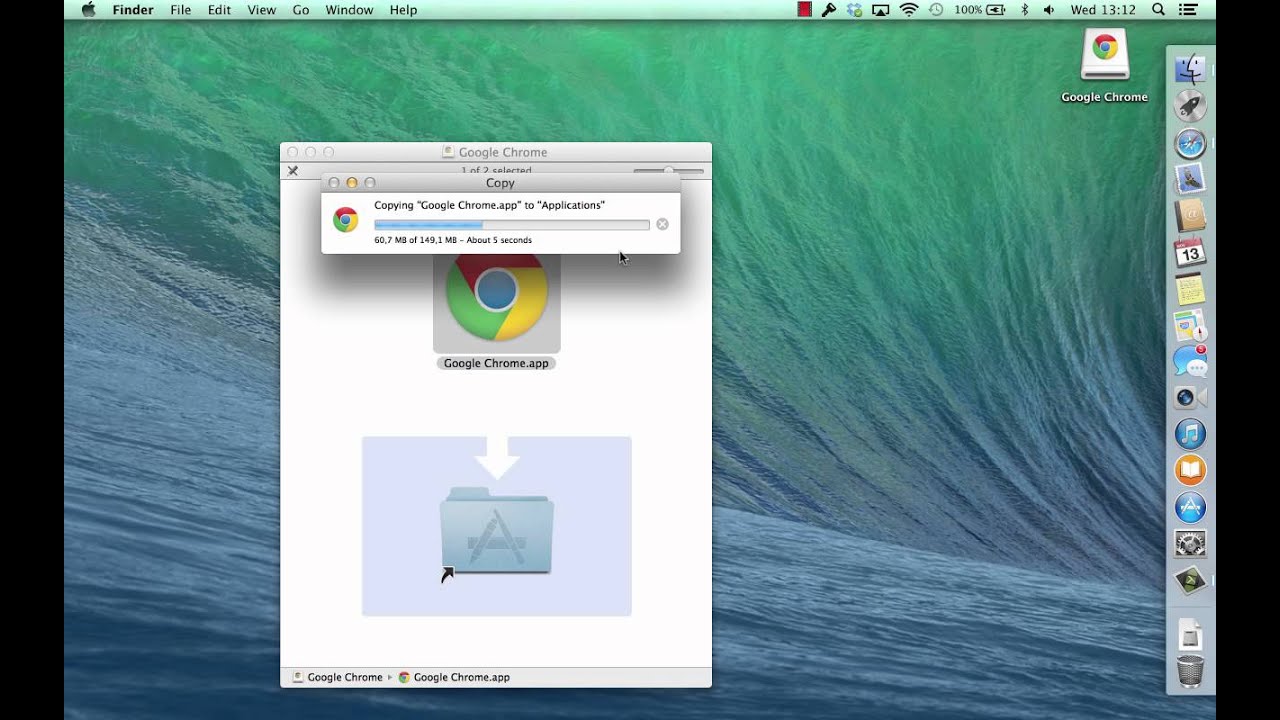Minimize the Copy dialog yellow button
Viewport: 1280px width, 720px height.
(x=351, y=183)
